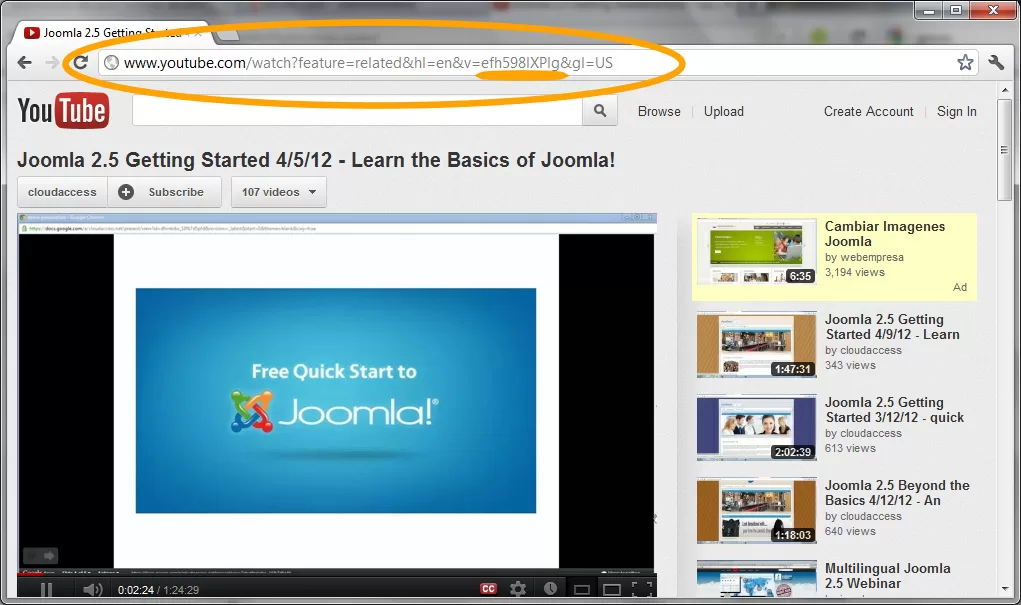Image resolution: width=1021 pixels, height=605 pixels.
Task: Open the 2:02:39 video thumbnail
Action: click(756, 428)
